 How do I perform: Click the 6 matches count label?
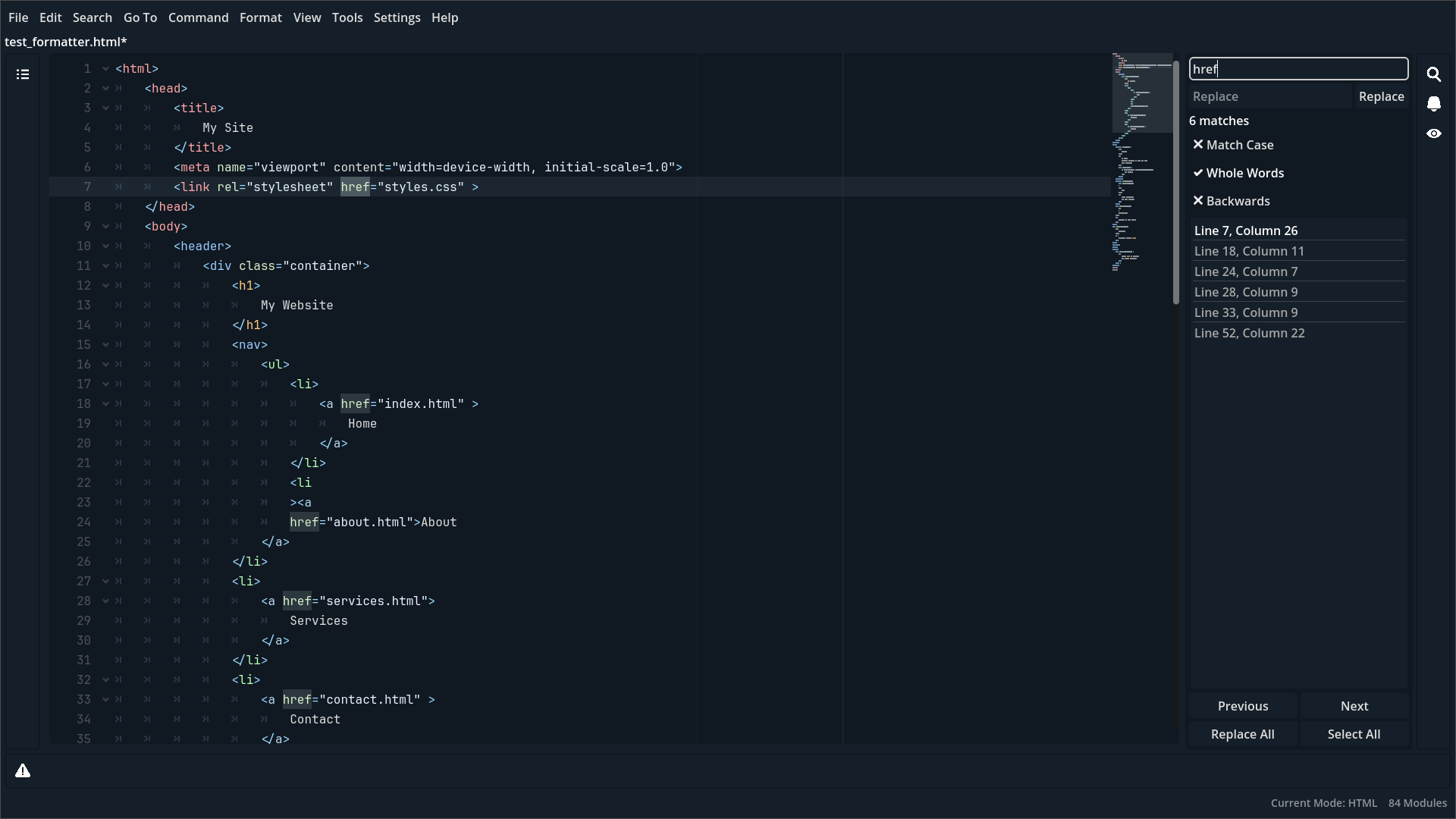click(1219, 121)
